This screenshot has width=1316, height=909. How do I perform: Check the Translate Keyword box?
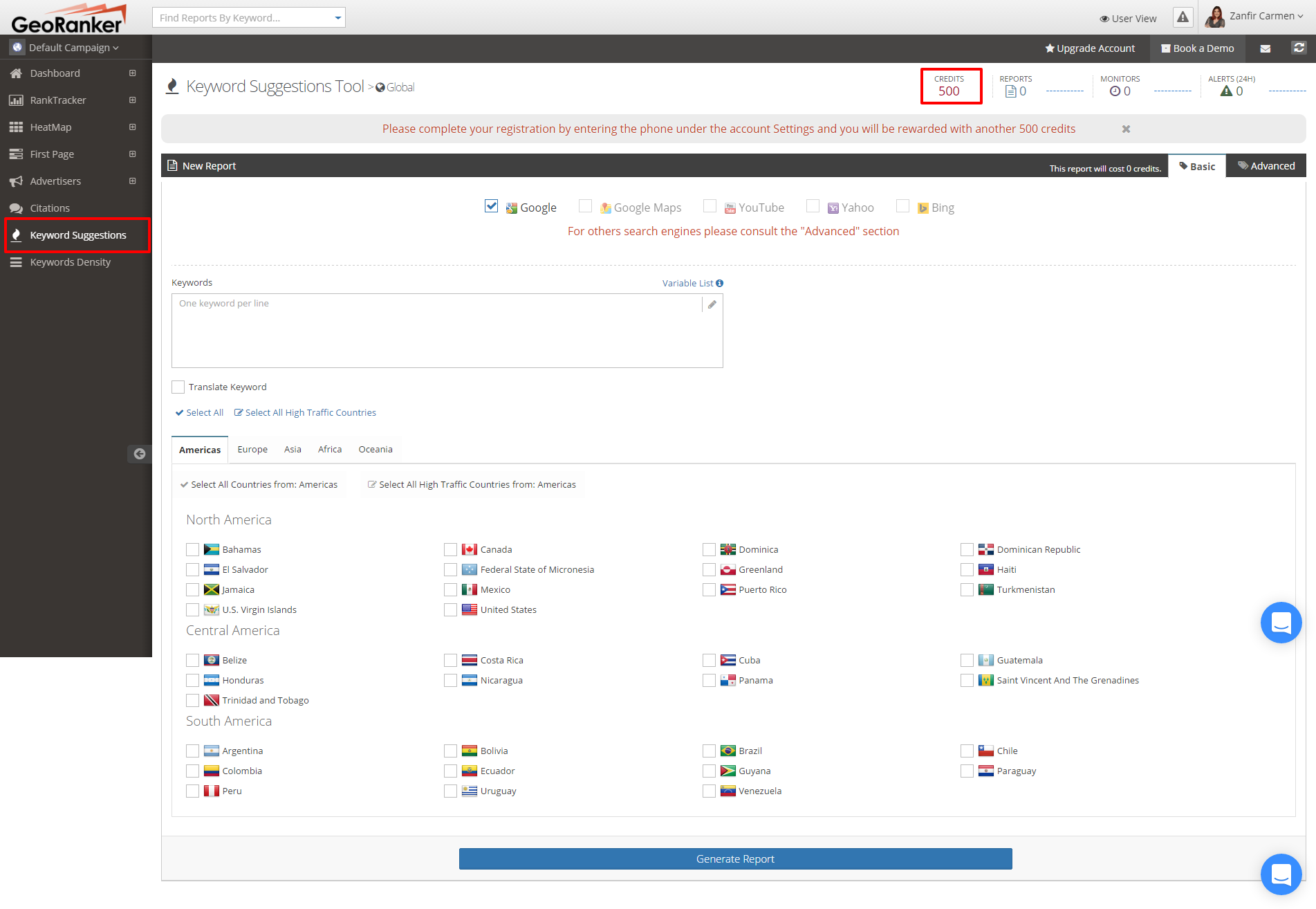click(x=178, y=387)
